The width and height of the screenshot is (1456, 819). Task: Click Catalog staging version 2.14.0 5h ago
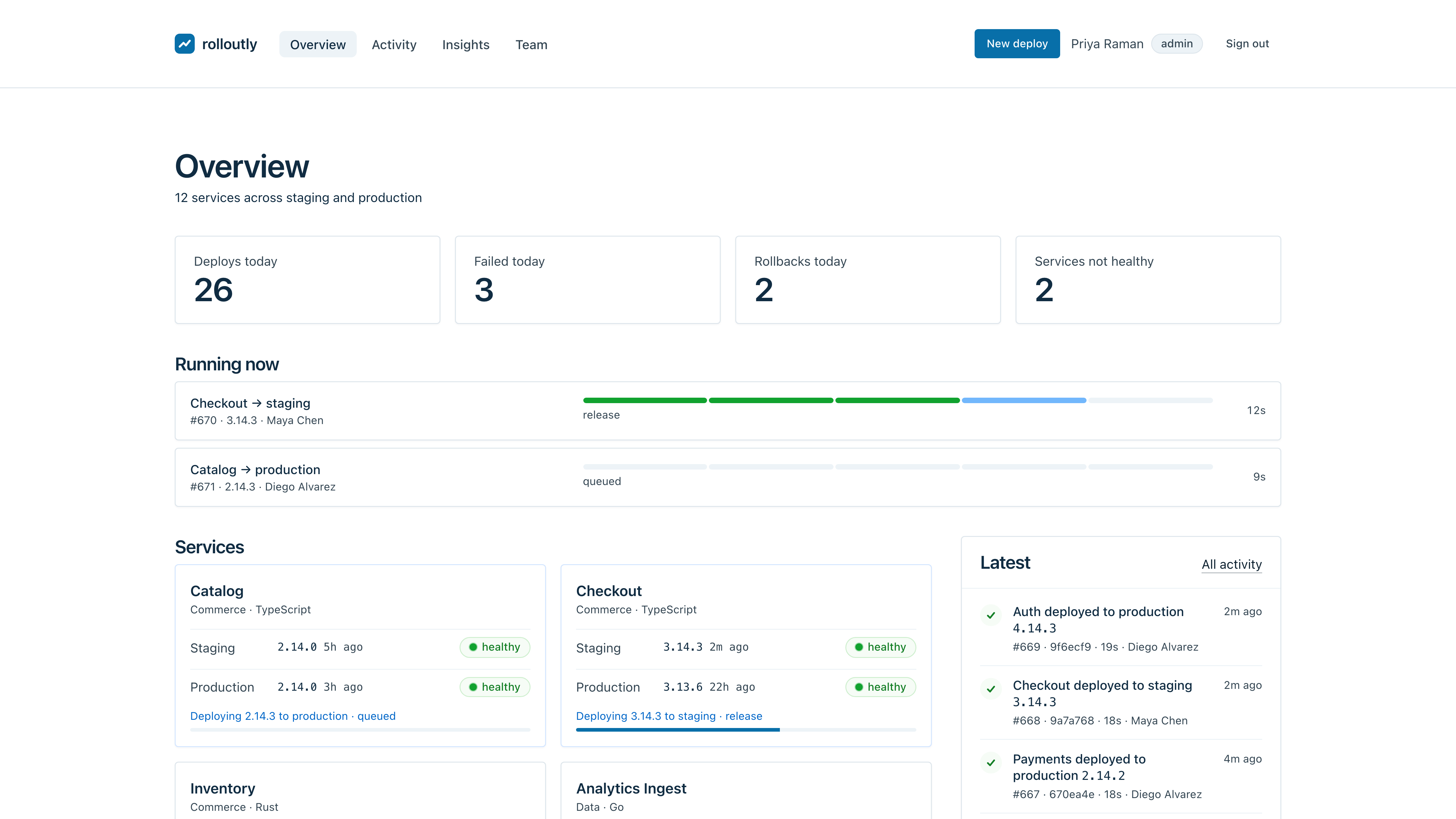click(x=320, y=647)
